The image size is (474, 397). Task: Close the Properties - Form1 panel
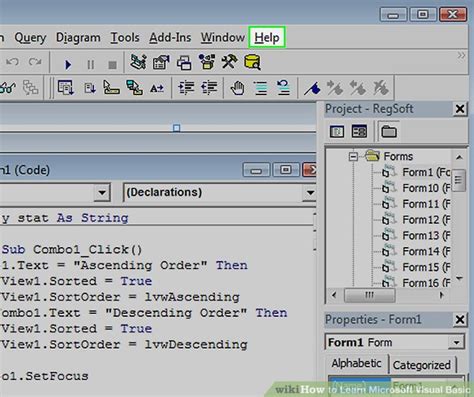pos(460,320)
